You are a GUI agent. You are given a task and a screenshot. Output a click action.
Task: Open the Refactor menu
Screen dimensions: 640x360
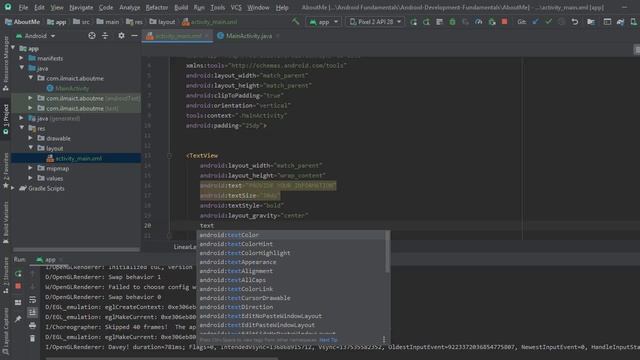157,7
